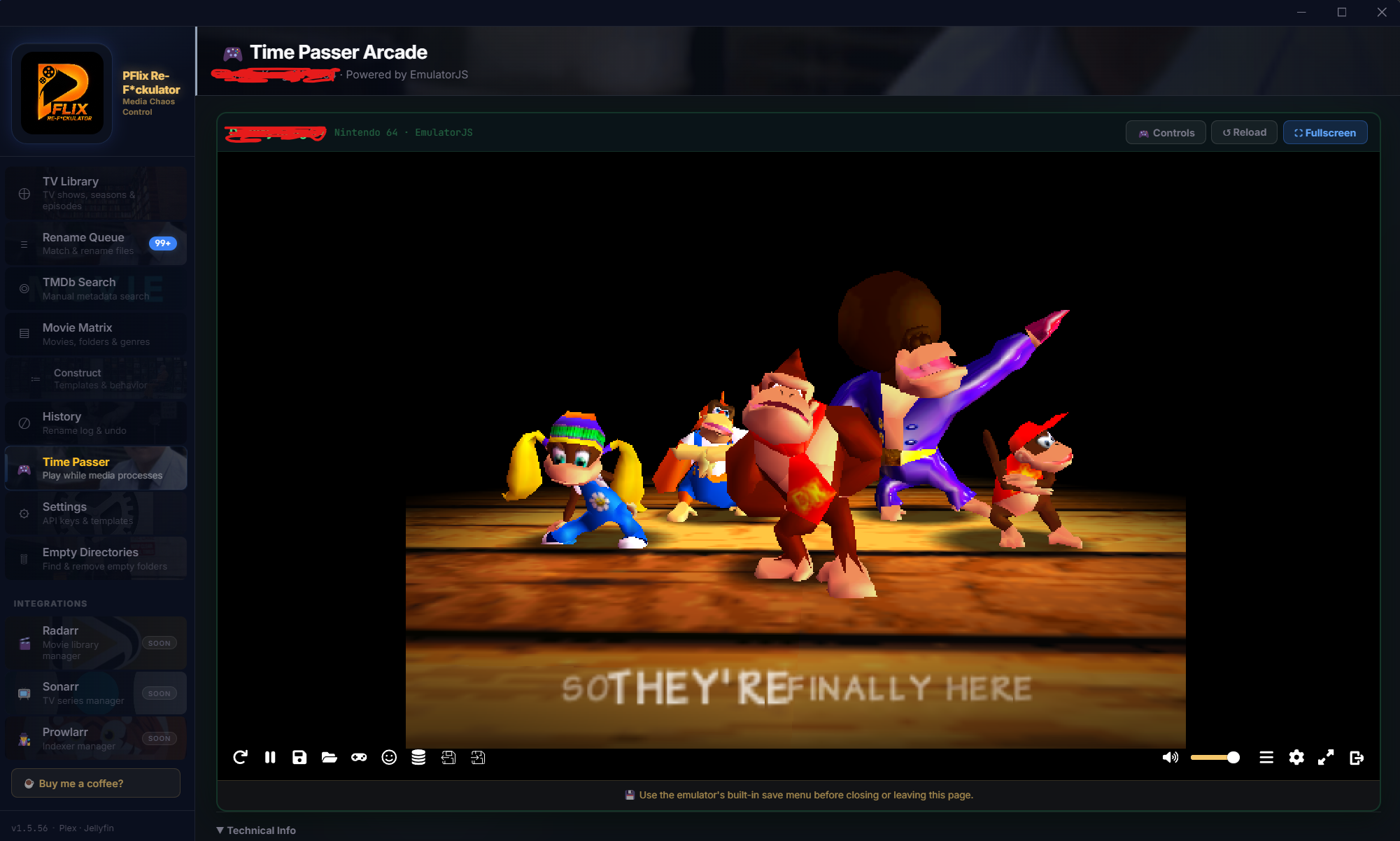This screenshot has width=1400, height=841.
Task: Click the 99+ badge on Rename Queue
Action: coord(163,243)
